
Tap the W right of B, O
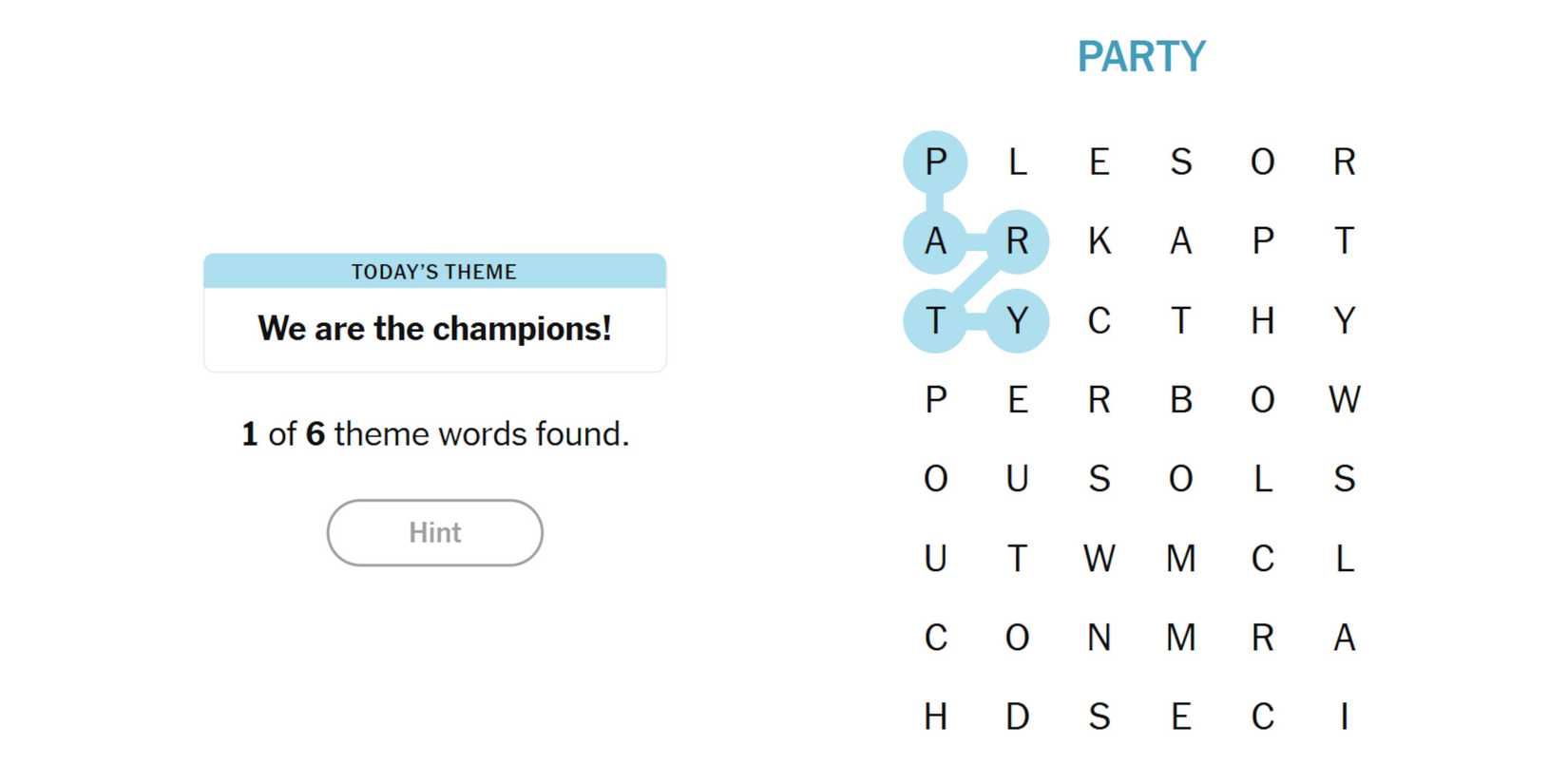point(1344,400)
